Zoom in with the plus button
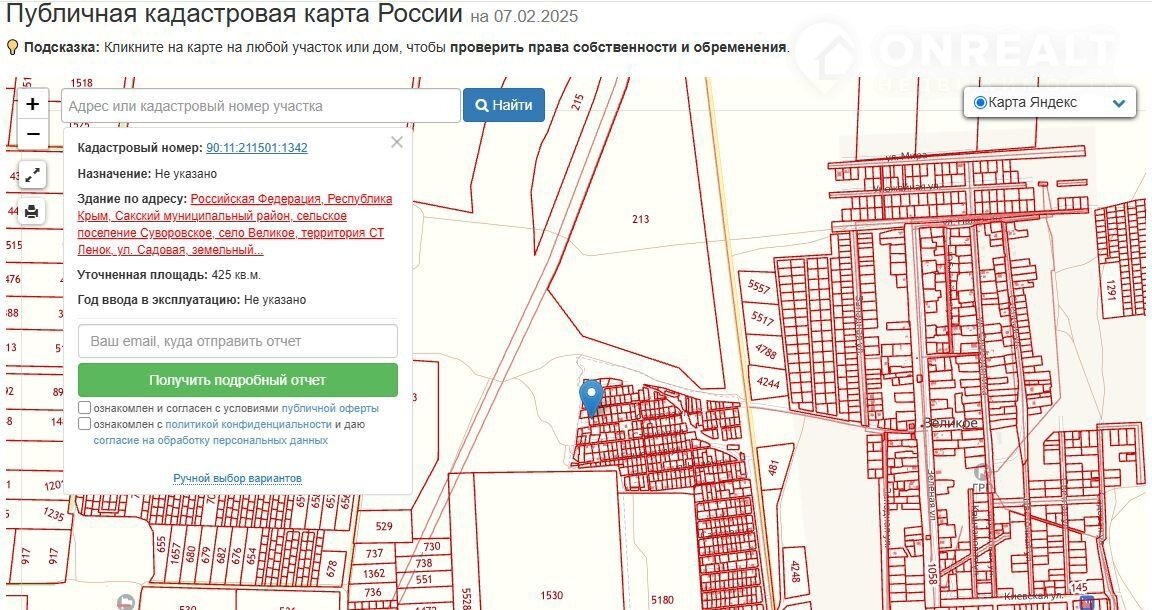Screen dimensions: 1152x610 tap(32, 104)
